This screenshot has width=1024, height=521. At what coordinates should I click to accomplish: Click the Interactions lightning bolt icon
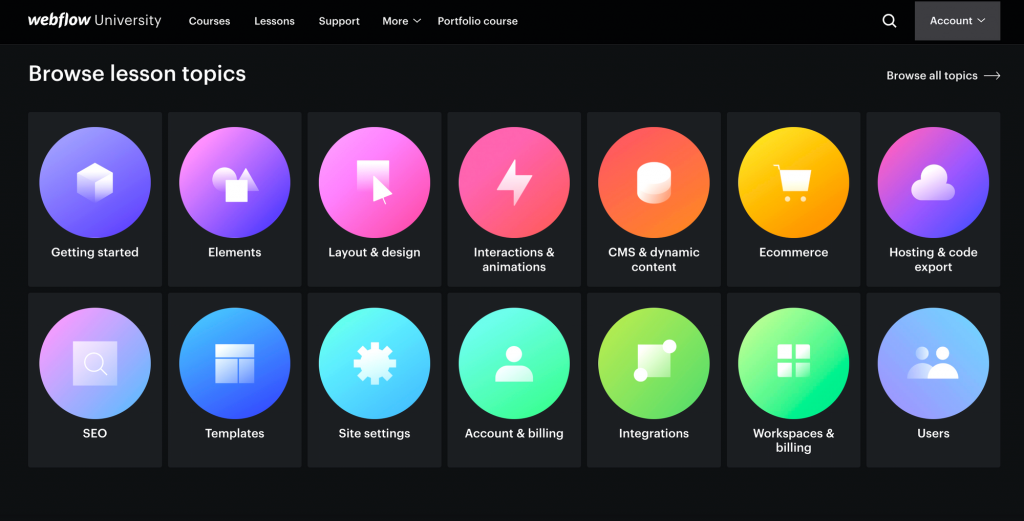click(514, 182)
